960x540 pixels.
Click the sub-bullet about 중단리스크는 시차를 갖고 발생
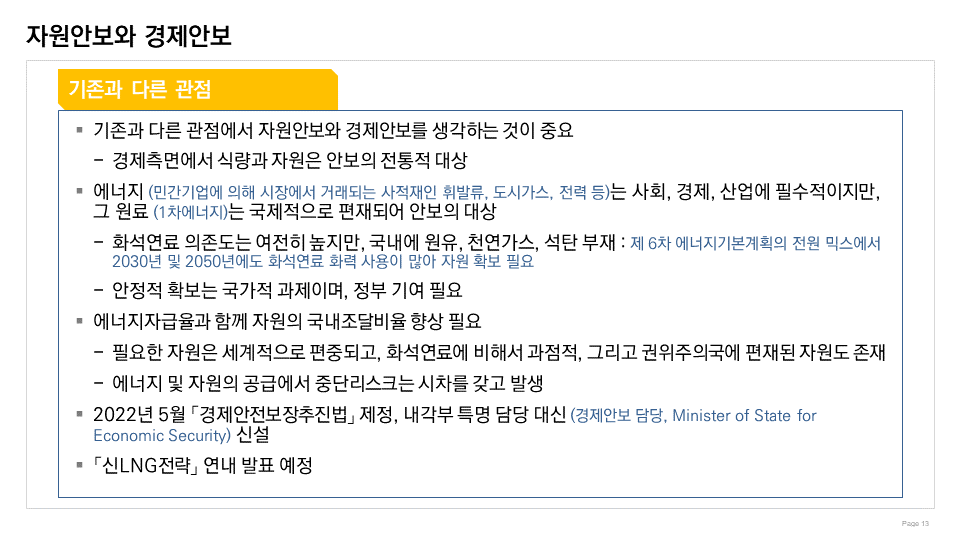point(330,382)
